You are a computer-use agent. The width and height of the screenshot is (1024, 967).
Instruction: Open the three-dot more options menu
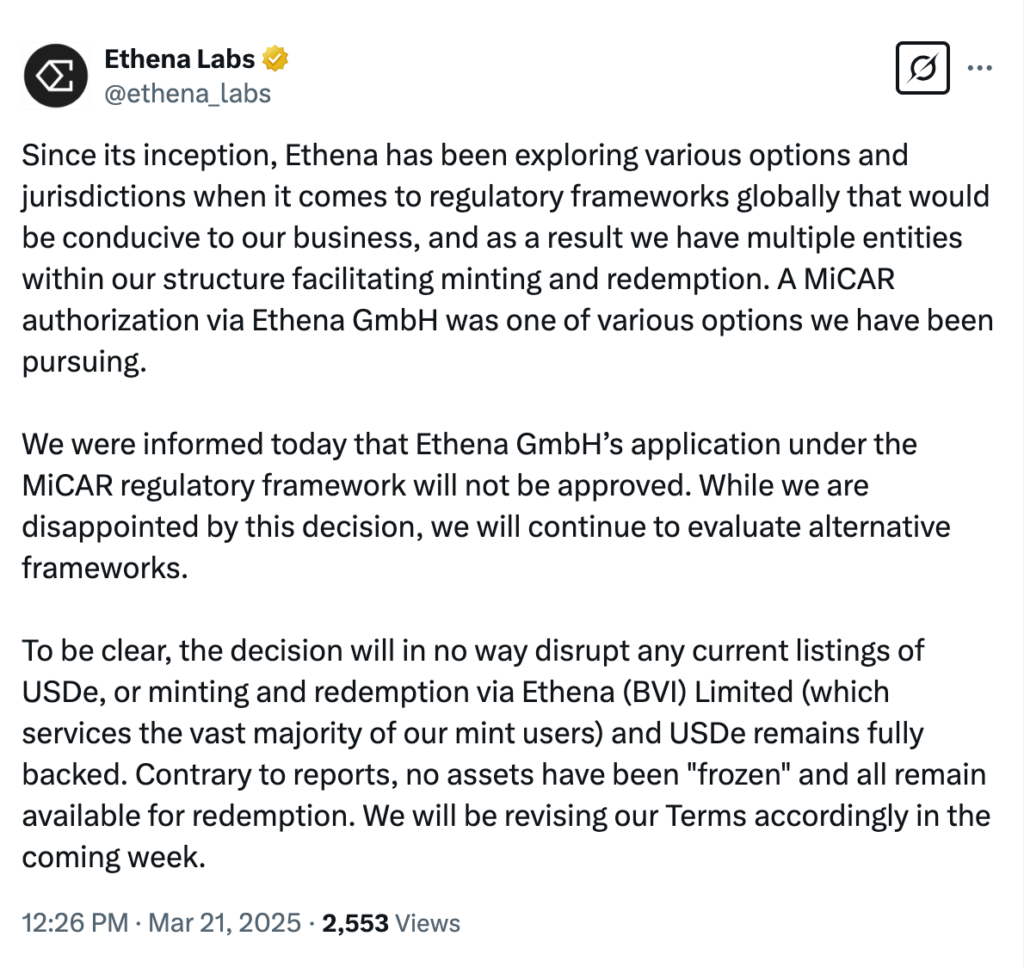coord(980,68)
